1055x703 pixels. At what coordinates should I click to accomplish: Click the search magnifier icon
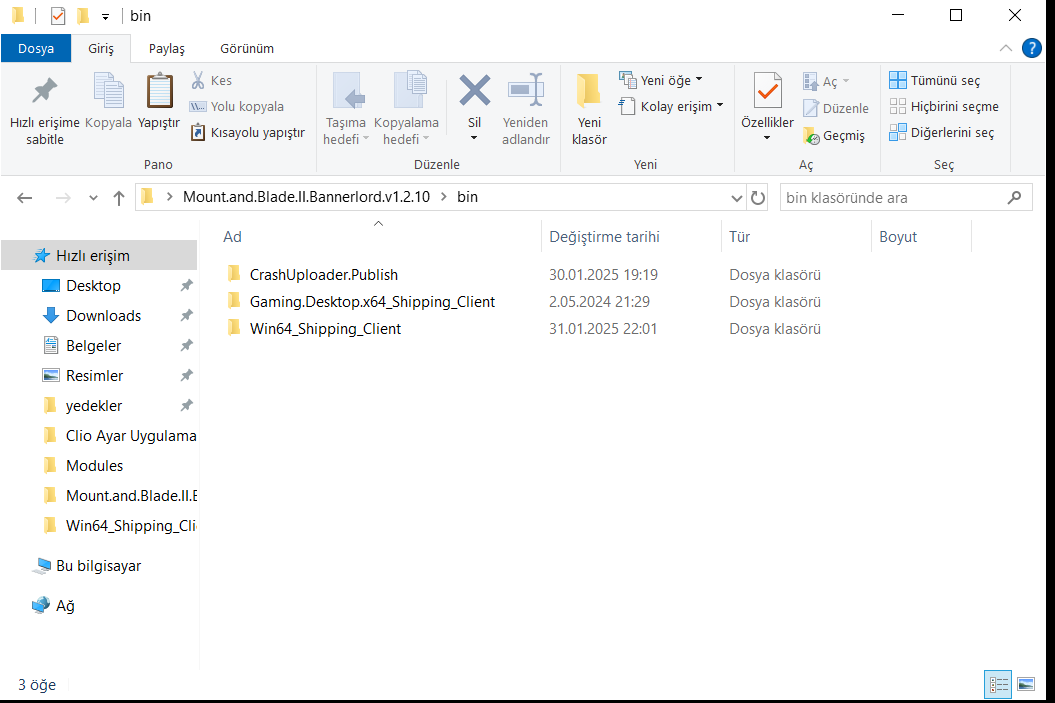[1015, 197]
